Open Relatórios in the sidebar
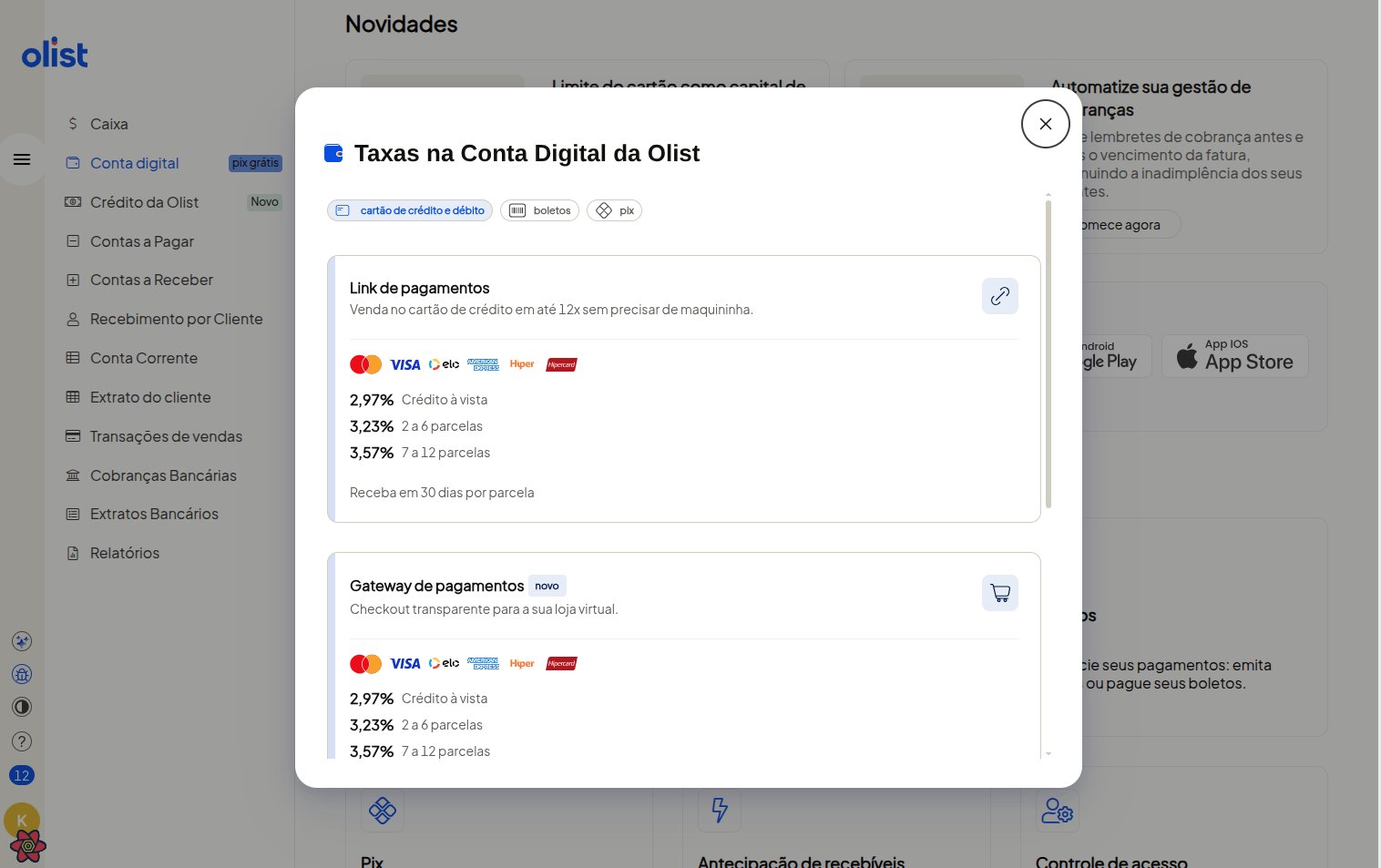This screenshot has height=868, width=1381. pyautogui.click(x=125, y=553)
